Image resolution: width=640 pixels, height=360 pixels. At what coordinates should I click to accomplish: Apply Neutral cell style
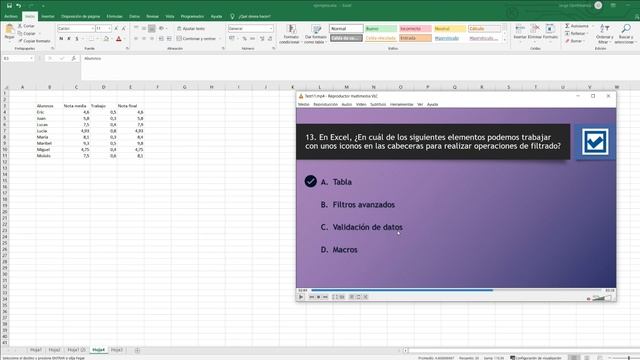click(450, 29)
